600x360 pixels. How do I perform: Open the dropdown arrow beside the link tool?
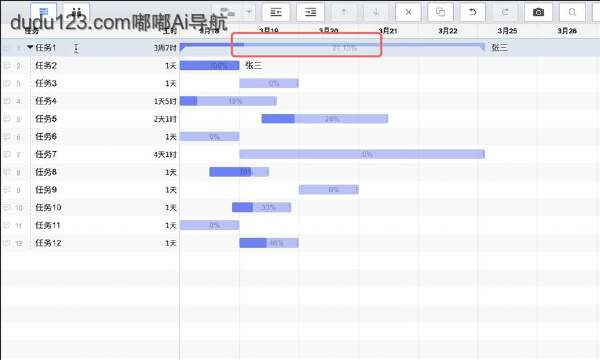[249, 12]
